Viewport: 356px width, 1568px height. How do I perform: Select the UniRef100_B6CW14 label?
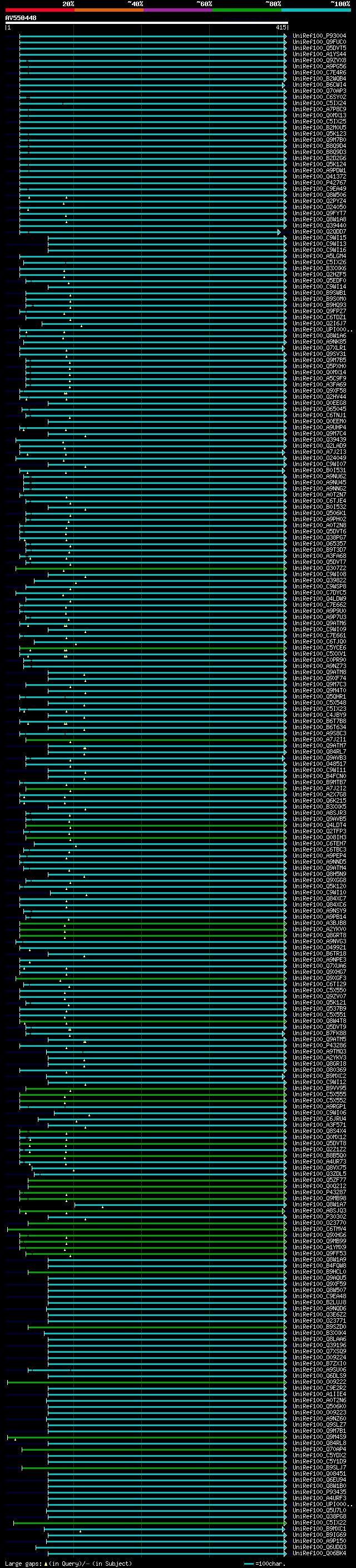pyautogui.click(x=319, y=85)
